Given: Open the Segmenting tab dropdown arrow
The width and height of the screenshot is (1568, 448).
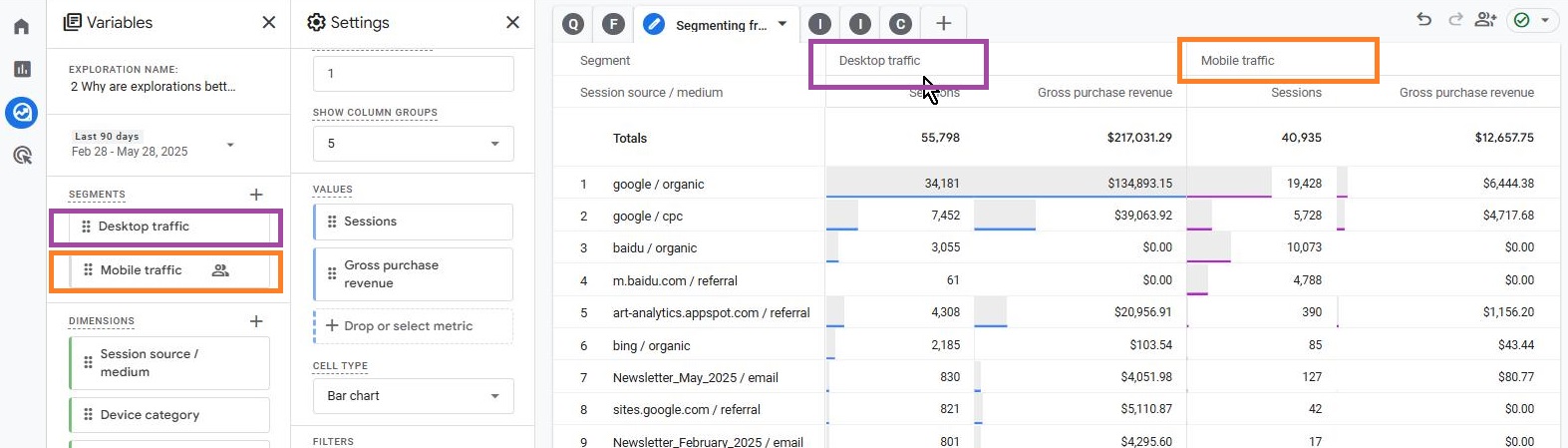Looking at the screenshot, I should click(783, 24).
